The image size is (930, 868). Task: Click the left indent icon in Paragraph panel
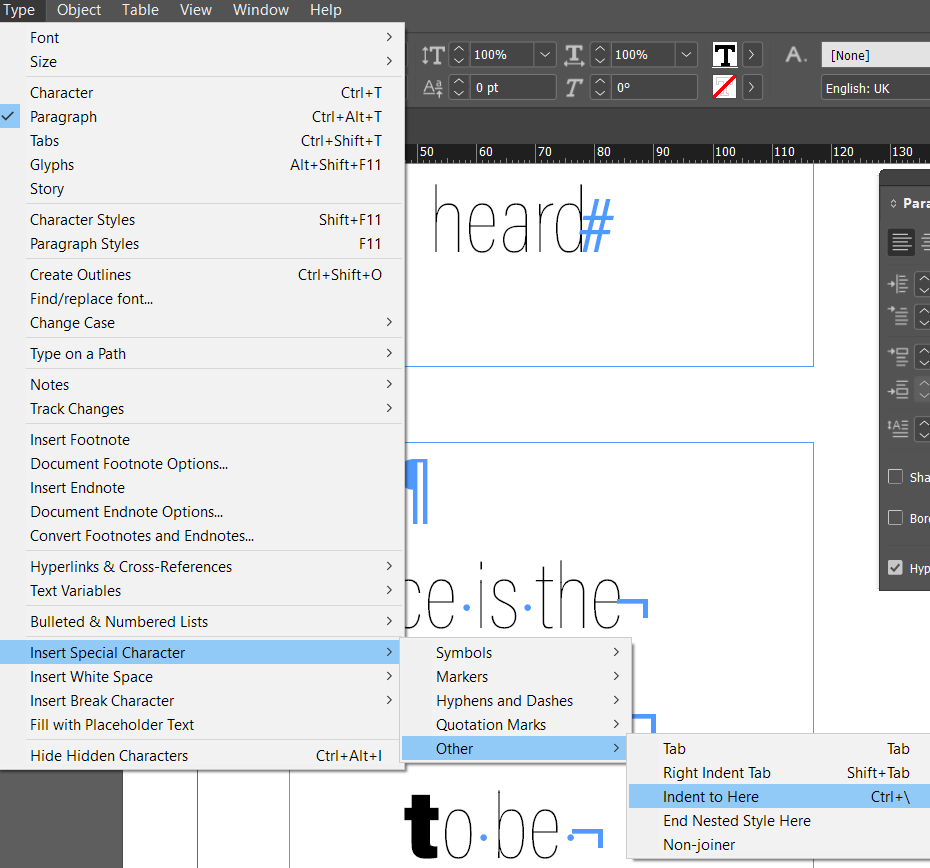coord(897,284)
